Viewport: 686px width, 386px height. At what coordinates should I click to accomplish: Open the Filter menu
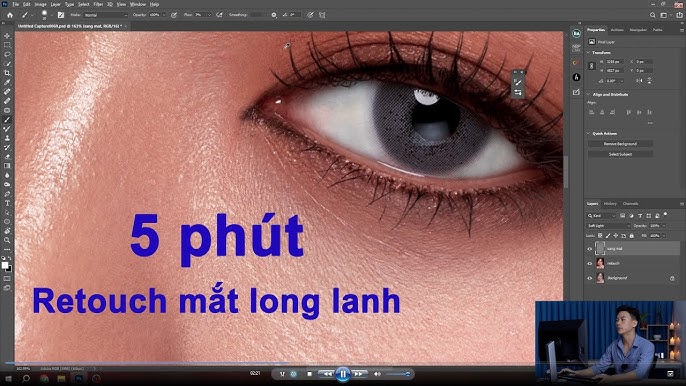(x=98, y=4)
